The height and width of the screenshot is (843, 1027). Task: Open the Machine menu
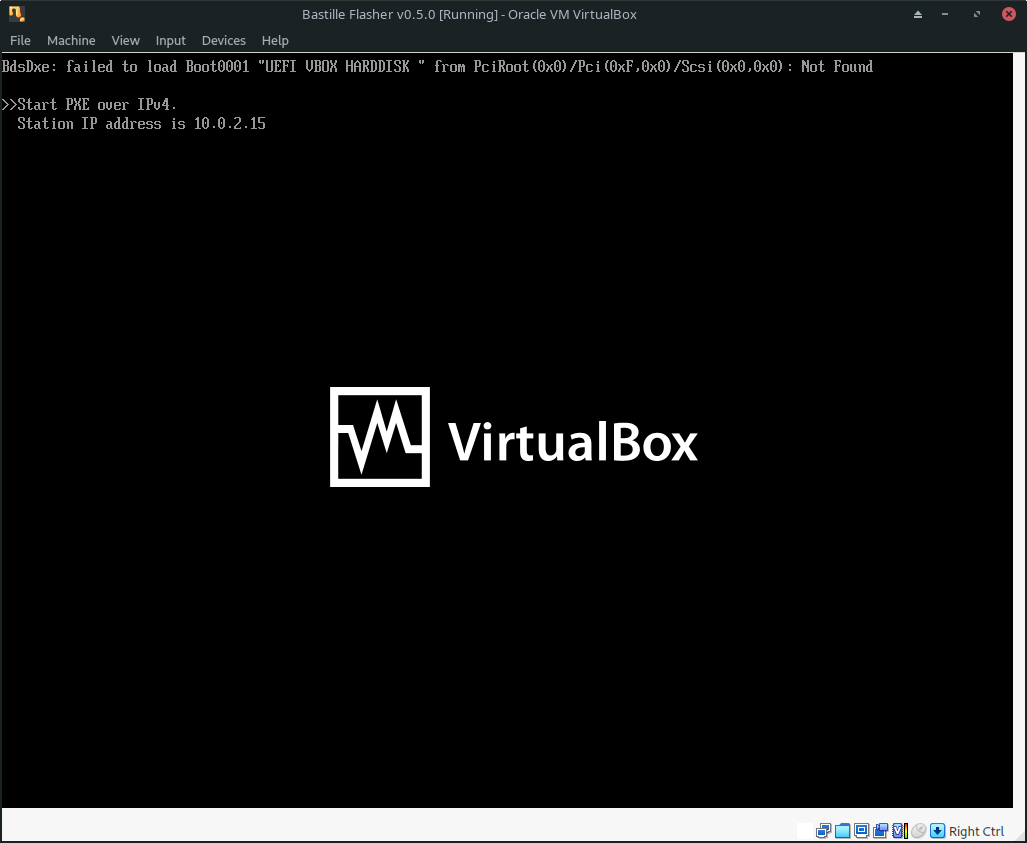coord(71,41)
